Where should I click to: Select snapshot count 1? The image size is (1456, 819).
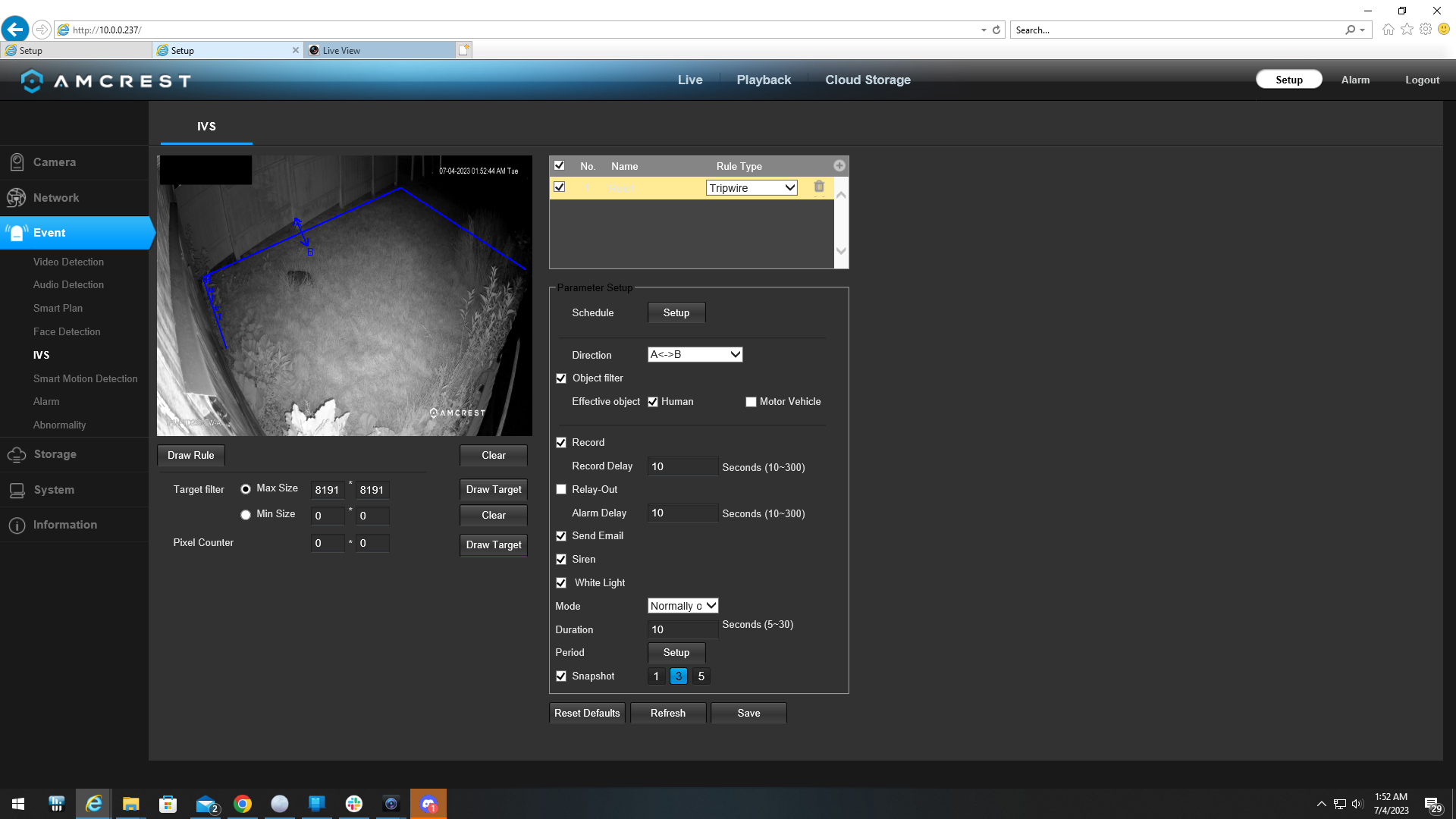[x=657, y=676]
